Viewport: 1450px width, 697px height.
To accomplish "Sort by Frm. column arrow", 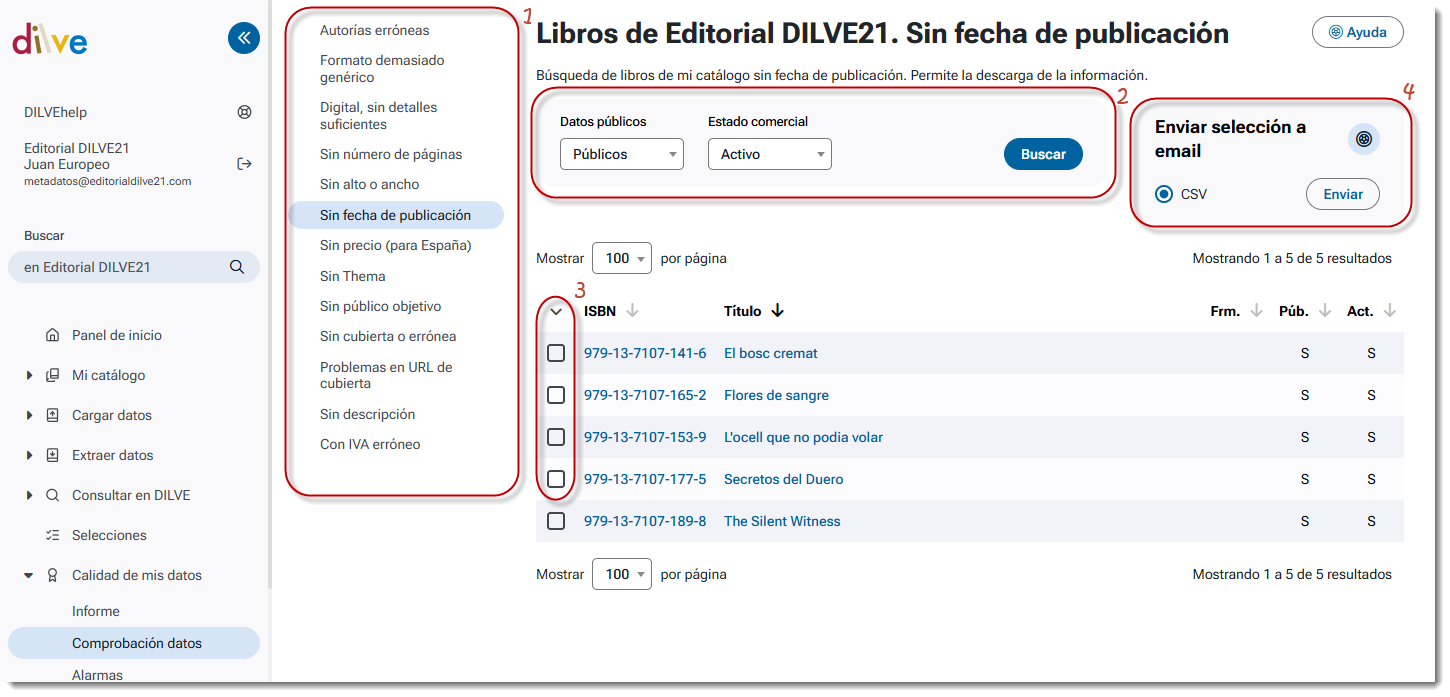I will [1257, 311].
